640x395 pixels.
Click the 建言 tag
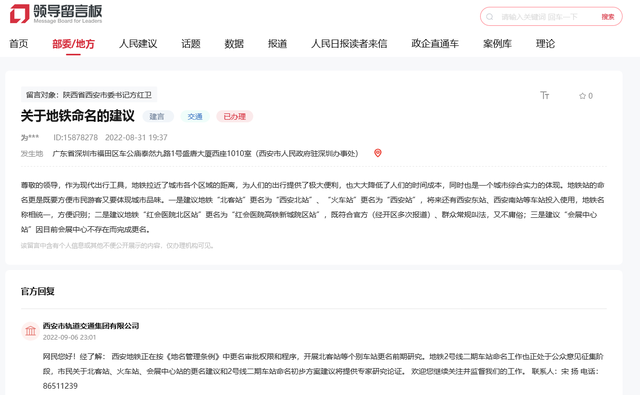[158, 116]
